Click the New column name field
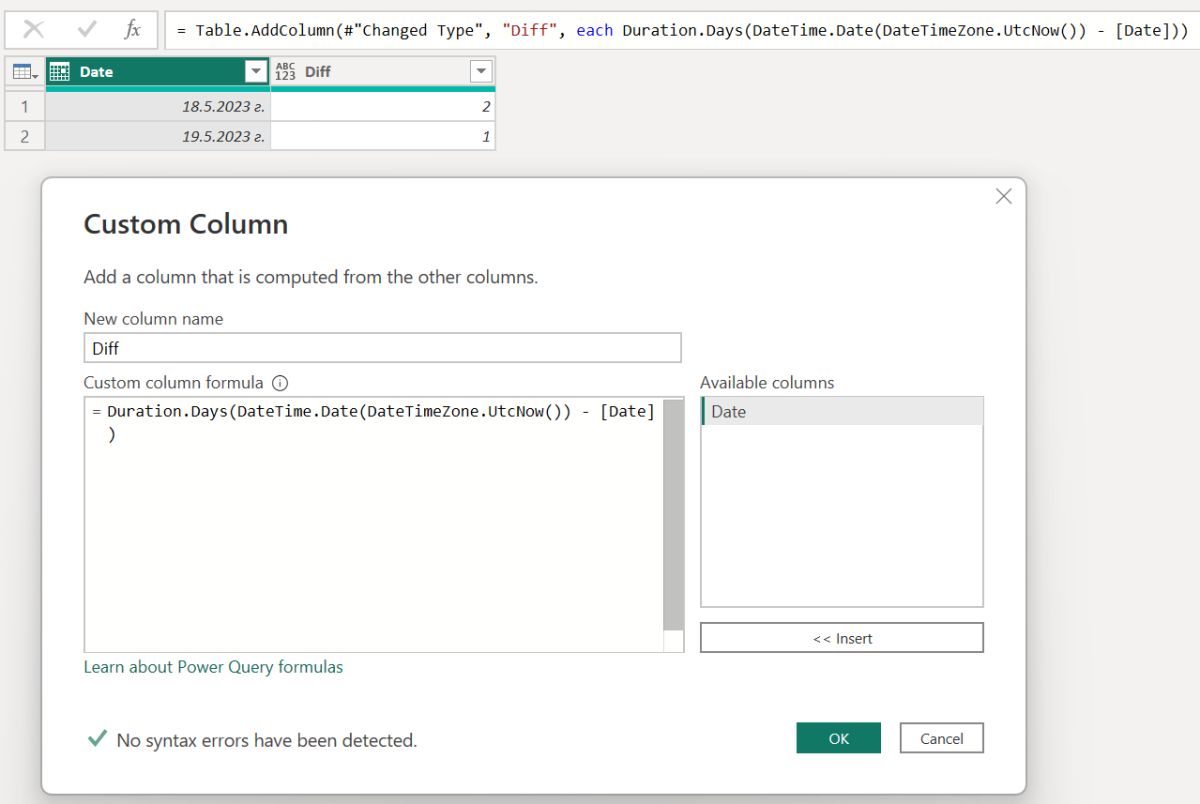This screenshot has height=804, width=1200. (x=383, y=348)
